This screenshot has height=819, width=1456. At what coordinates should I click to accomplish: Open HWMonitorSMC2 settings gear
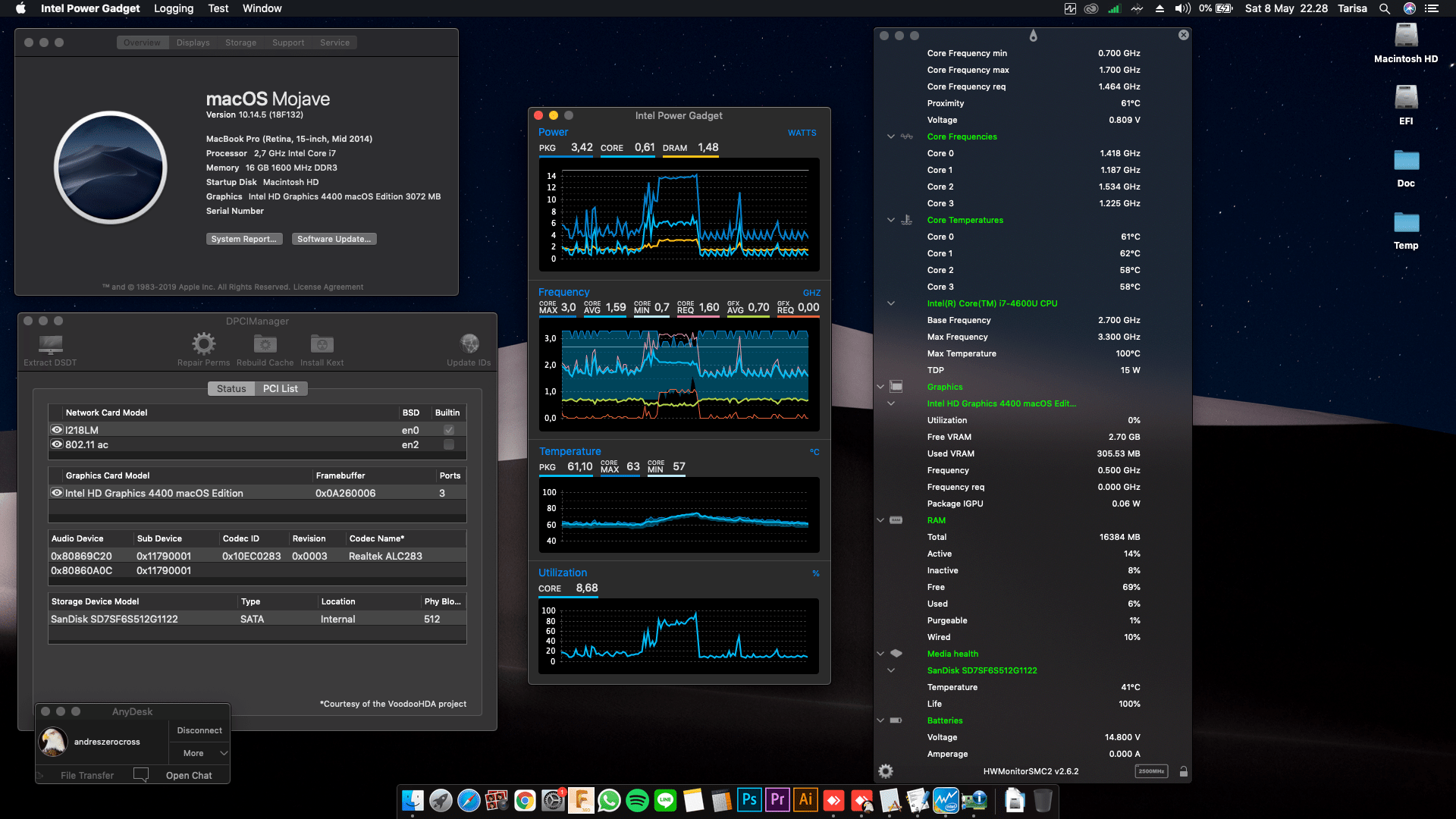[885, 771]
